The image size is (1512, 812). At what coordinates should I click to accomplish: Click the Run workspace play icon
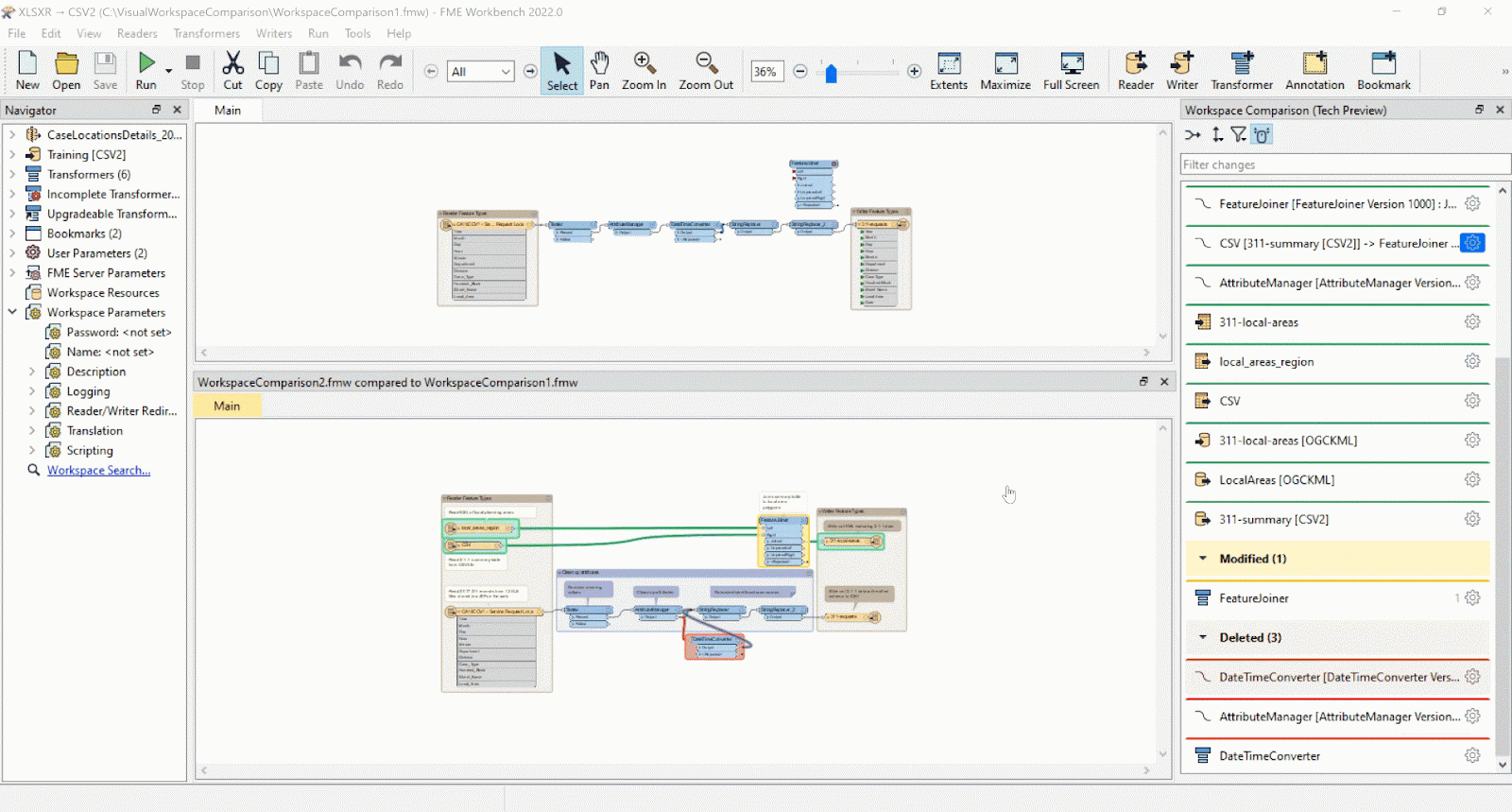[x=146, y=63]
